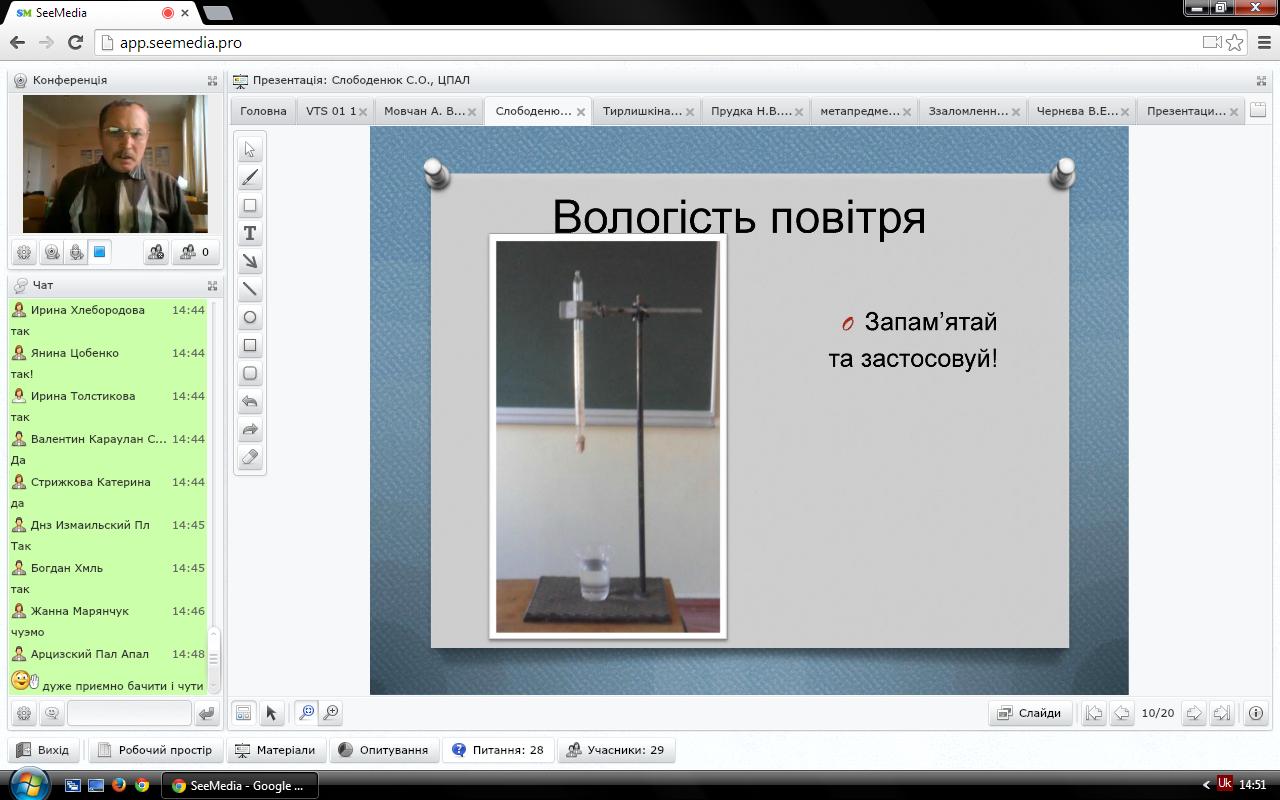Click the chat message input field
Image resolution: width=1280 pixels, height=800 pixels.
[128, 713]
